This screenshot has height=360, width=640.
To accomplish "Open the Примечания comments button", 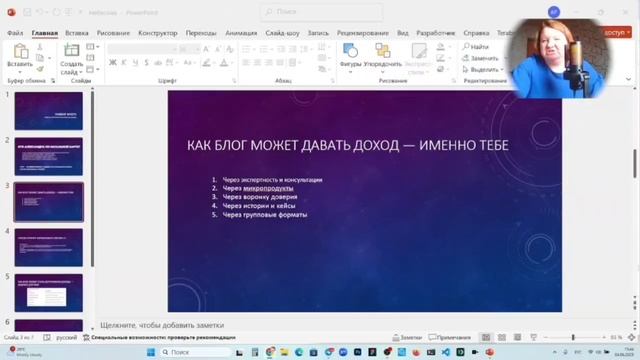I will pyautogui.click(x=449, y=338).
